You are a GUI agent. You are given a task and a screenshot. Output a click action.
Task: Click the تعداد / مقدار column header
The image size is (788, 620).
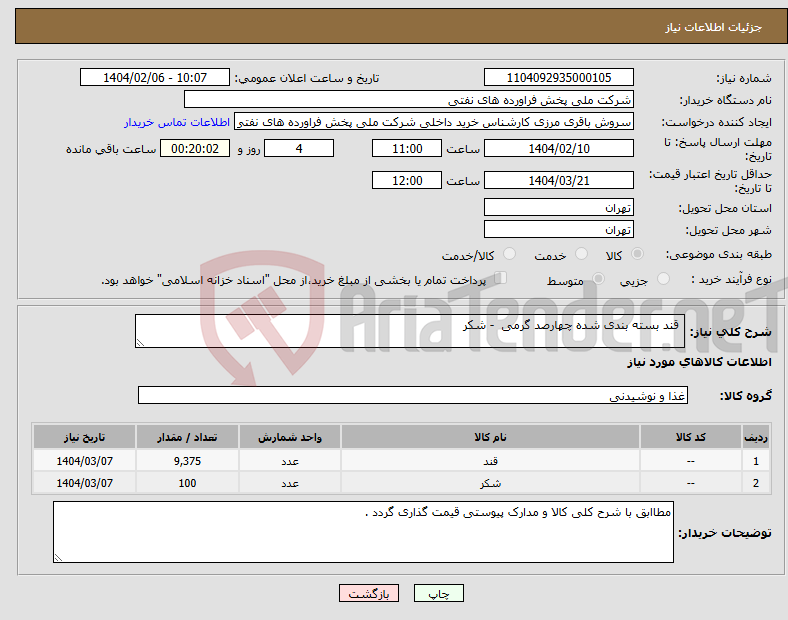coord(187,437)
